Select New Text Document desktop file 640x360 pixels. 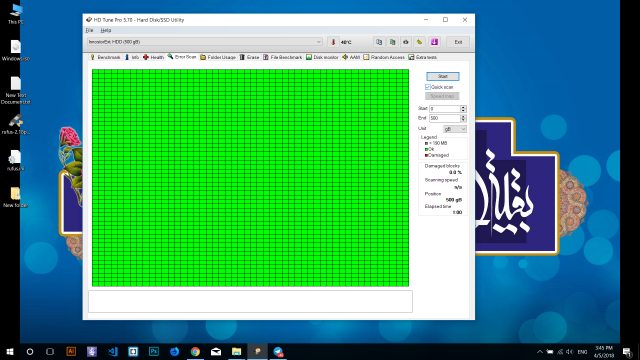(16, 90)
